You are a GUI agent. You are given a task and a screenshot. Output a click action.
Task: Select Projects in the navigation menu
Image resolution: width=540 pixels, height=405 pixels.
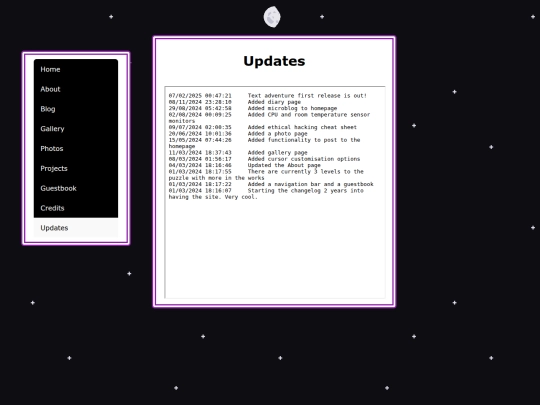[x=76, y=168]
